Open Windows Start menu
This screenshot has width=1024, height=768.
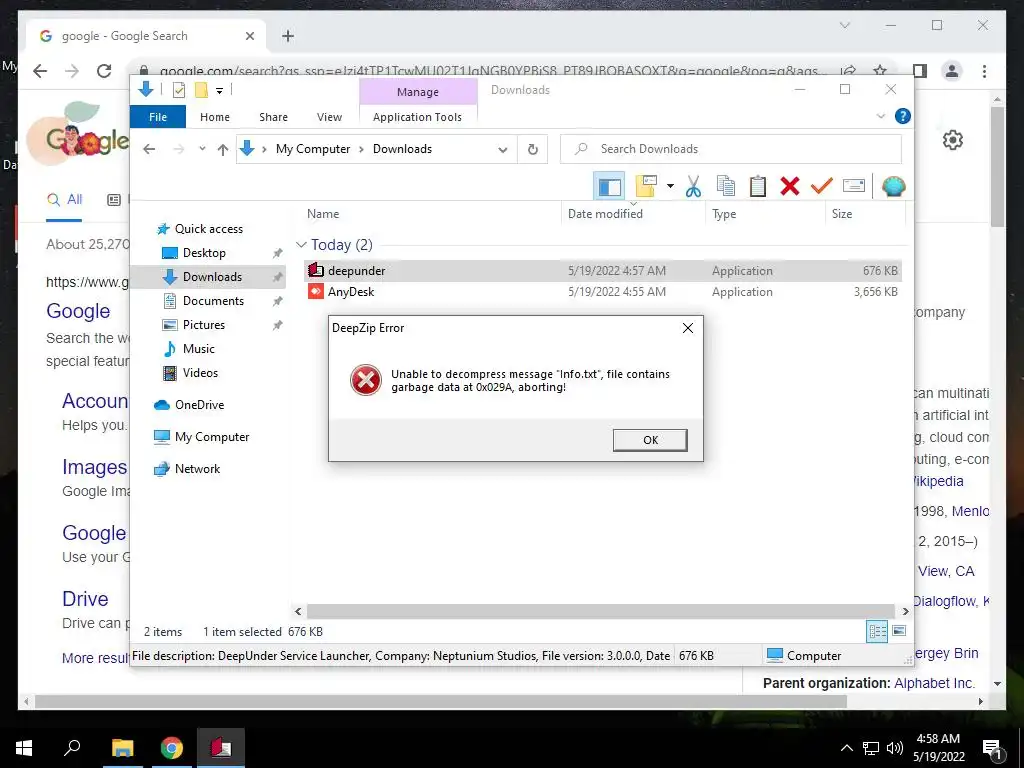point(24,748)
